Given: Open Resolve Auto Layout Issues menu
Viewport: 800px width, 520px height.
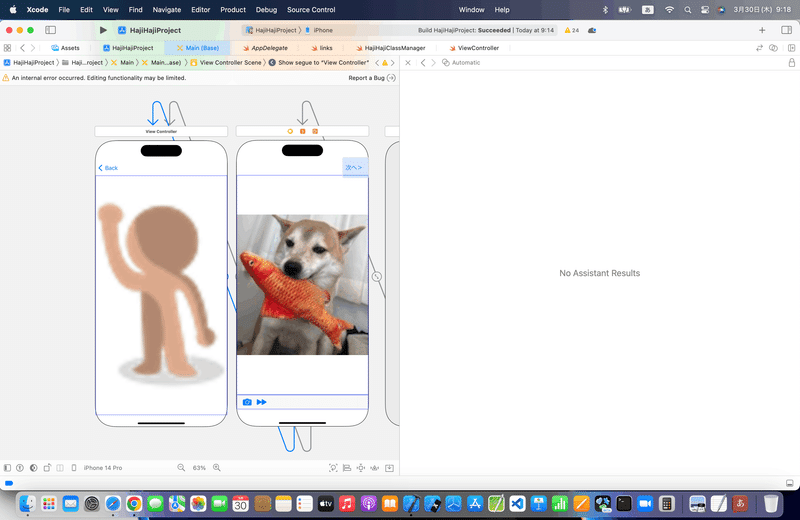Looking at the screenshot, I should (x=374, y=467).
